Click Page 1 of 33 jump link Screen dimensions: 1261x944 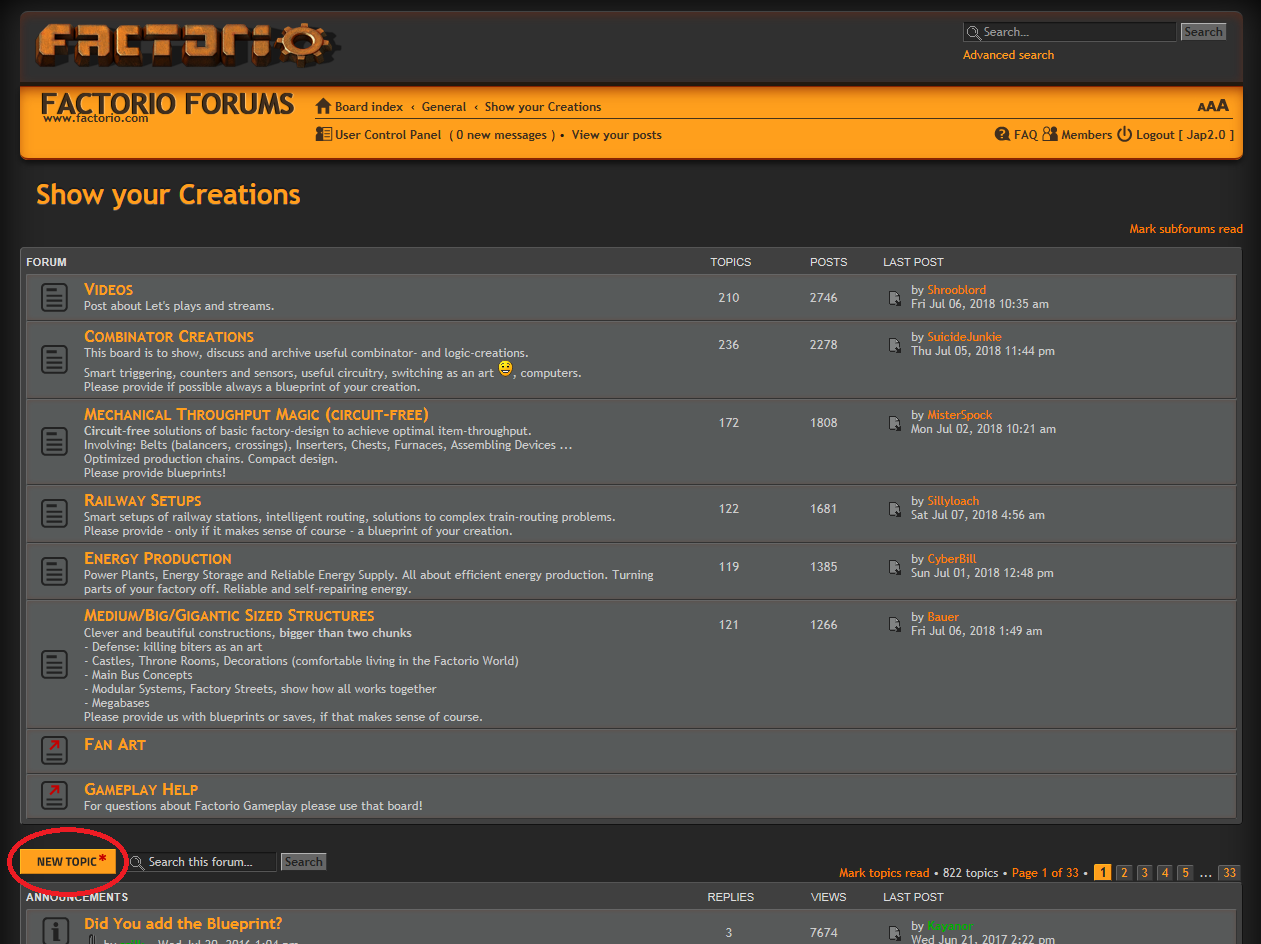point(1045,873)
